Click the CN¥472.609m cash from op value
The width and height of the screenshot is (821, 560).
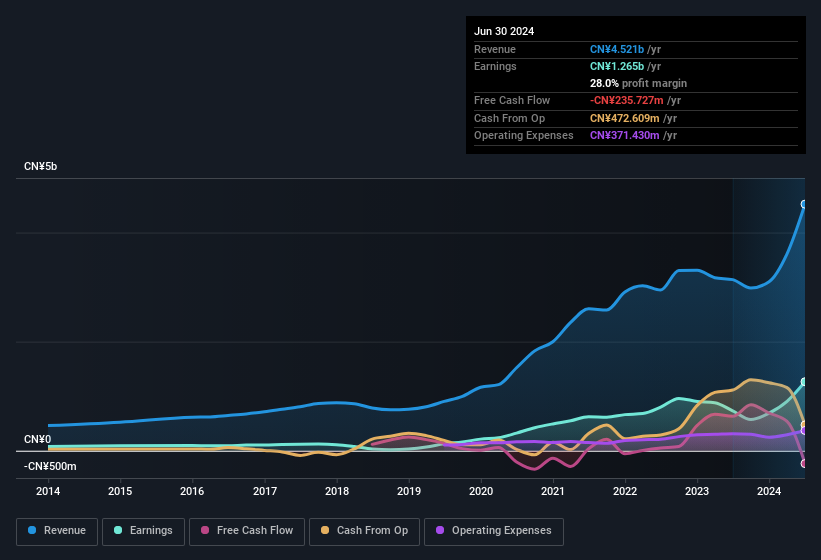pos(625,118)
